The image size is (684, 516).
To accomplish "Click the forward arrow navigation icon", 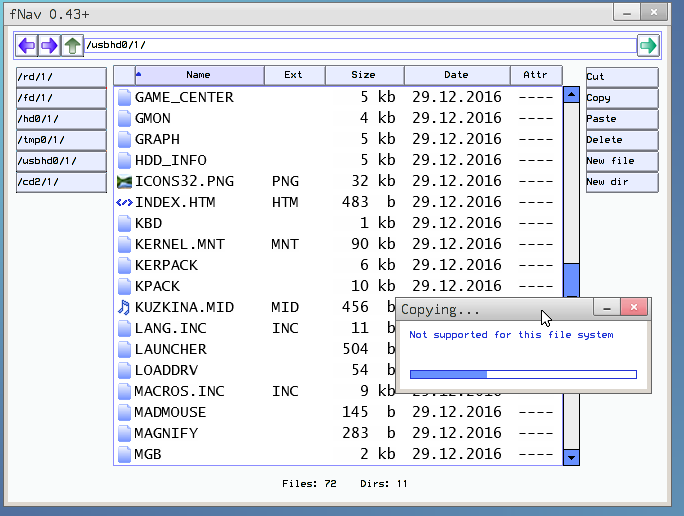I will (x=49, y=46).
